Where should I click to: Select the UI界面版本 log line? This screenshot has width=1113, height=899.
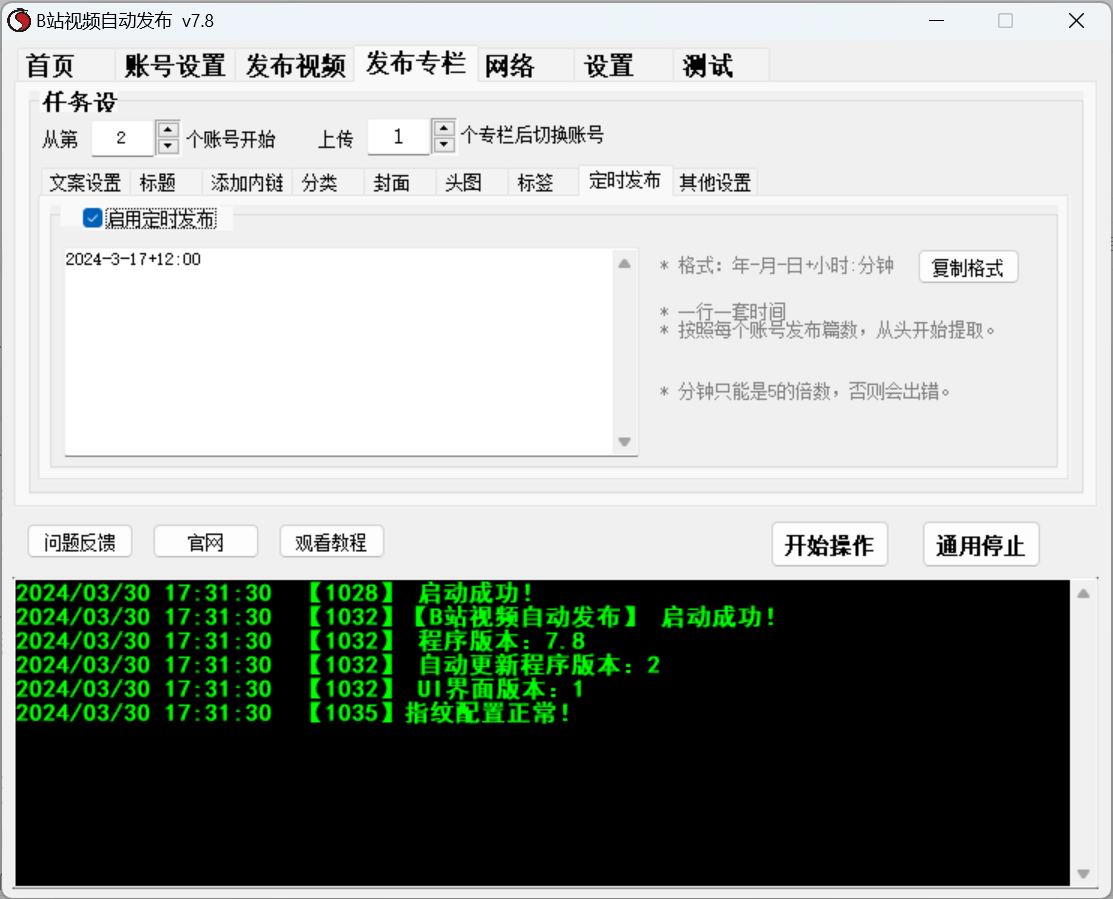coord(300,688)
